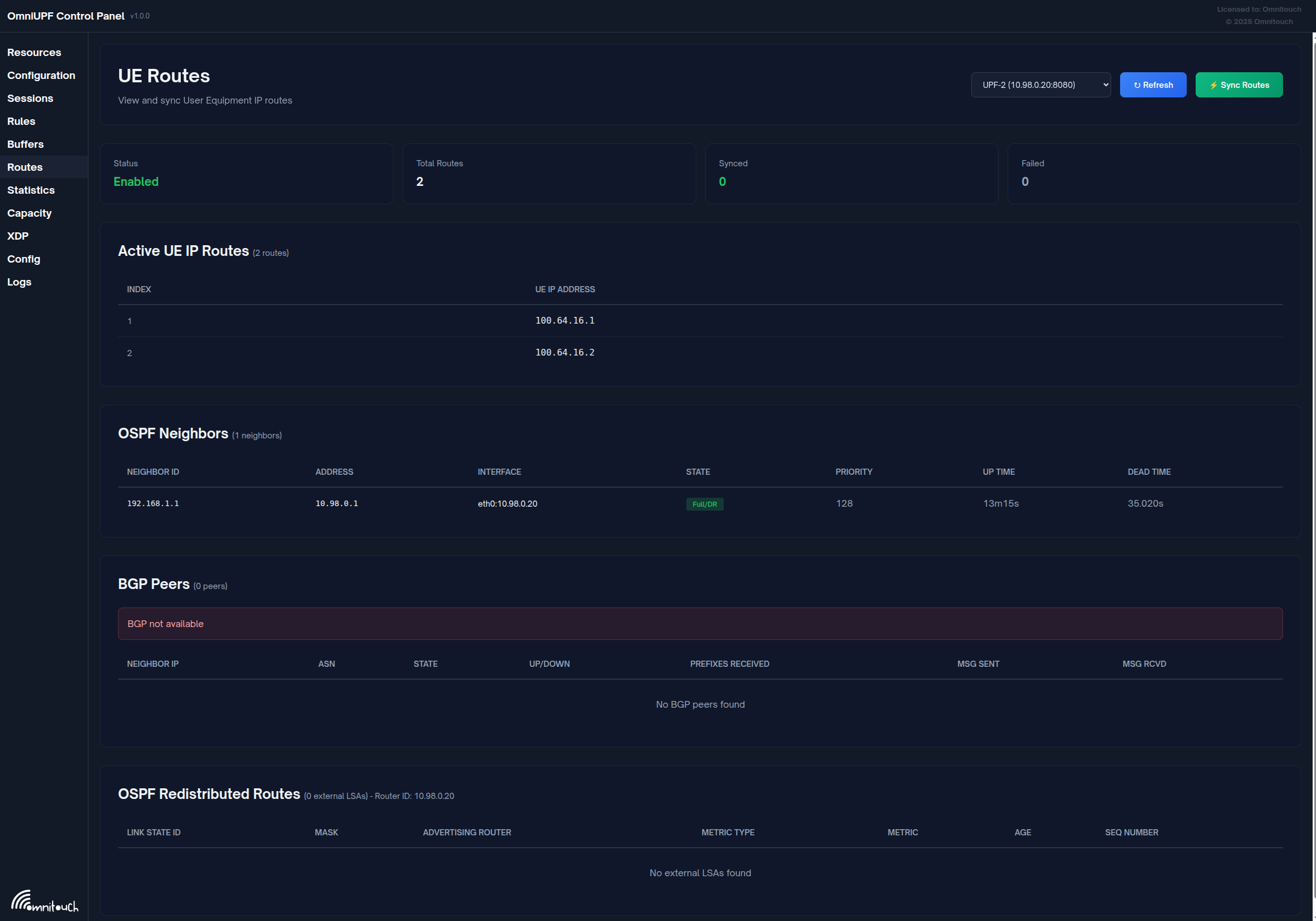
Task: Click the NEIGHBOR IP column header
Action: coord(152,663)
